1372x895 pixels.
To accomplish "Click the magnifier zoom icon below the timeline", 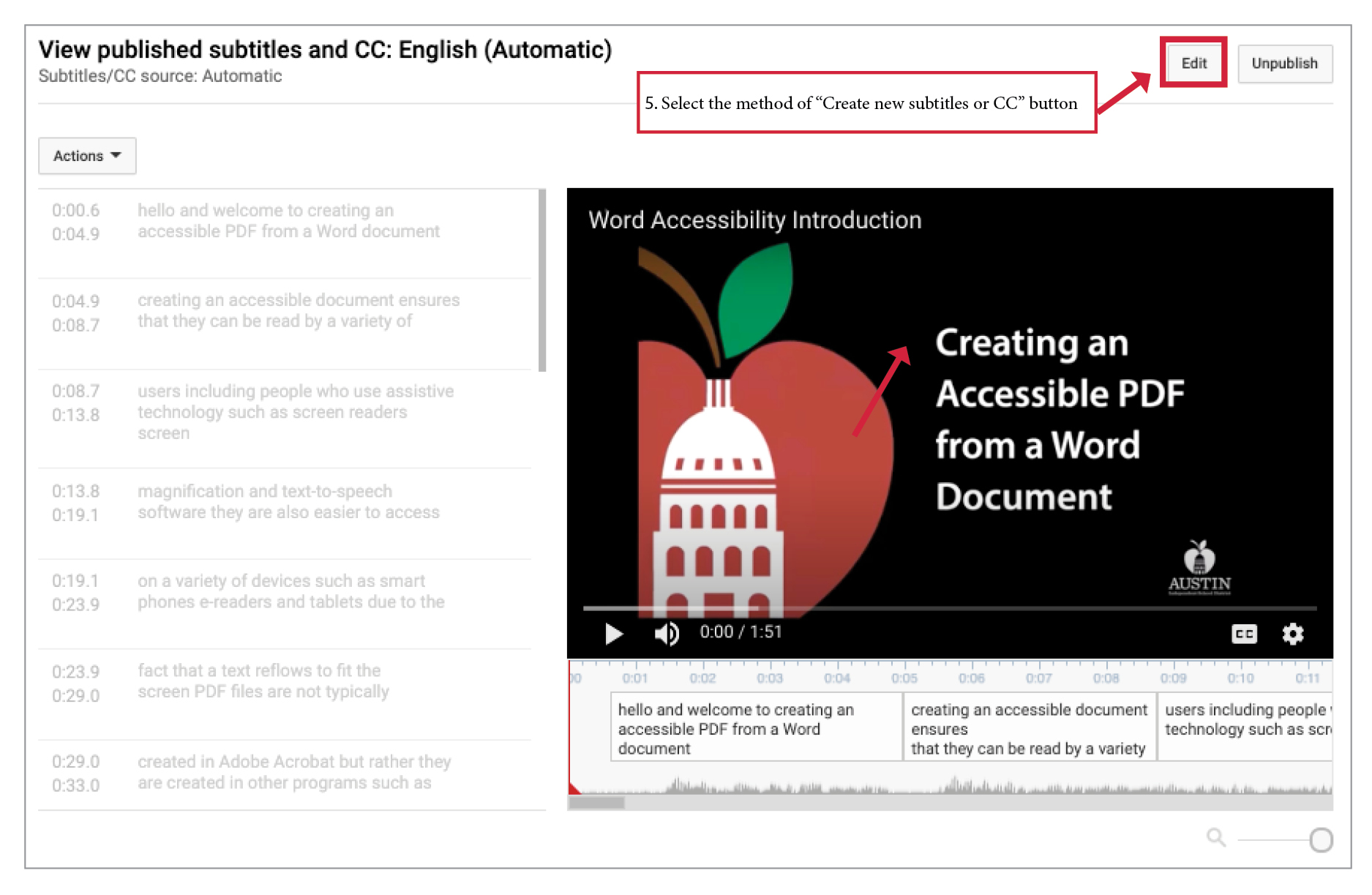I will coord(1215,837).
